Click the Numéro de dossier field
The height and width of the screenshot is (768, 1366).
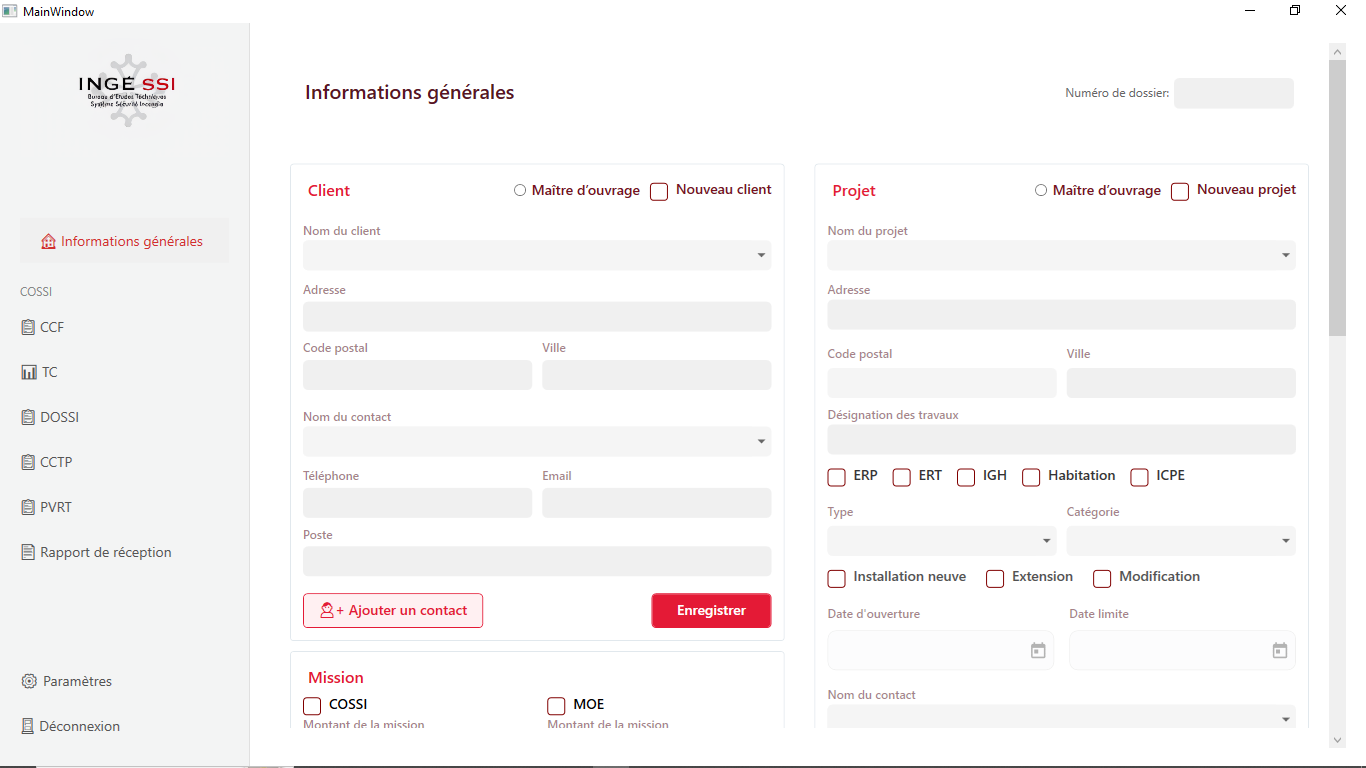[1234, 93]
